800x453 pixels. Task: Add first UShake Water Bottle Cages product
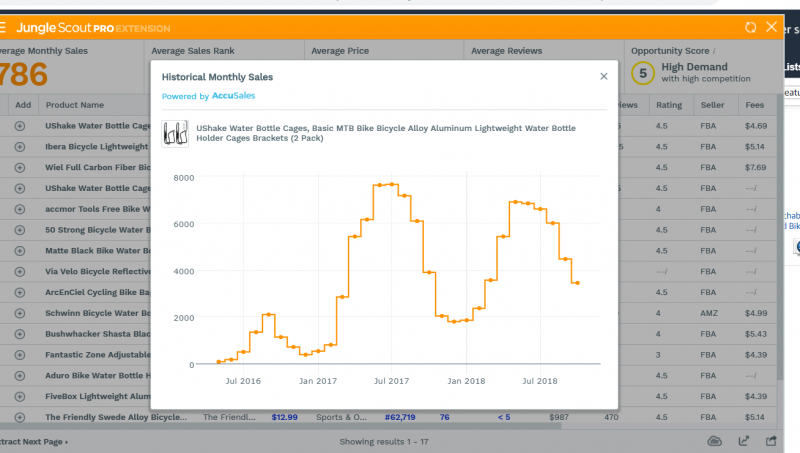pos(20,126)
